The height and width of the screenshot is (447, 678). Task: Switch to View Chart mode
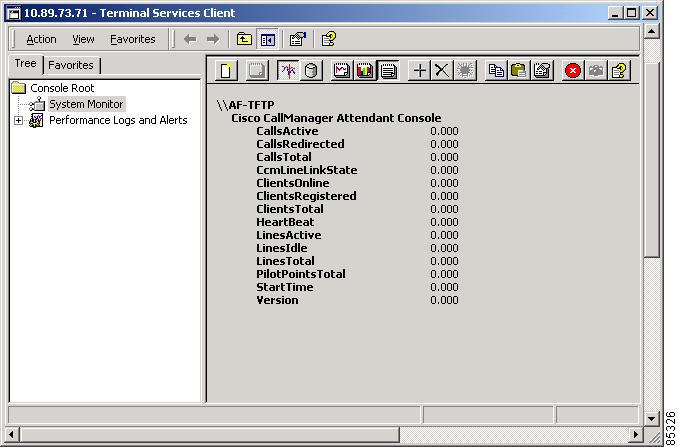tap(342, 70)
